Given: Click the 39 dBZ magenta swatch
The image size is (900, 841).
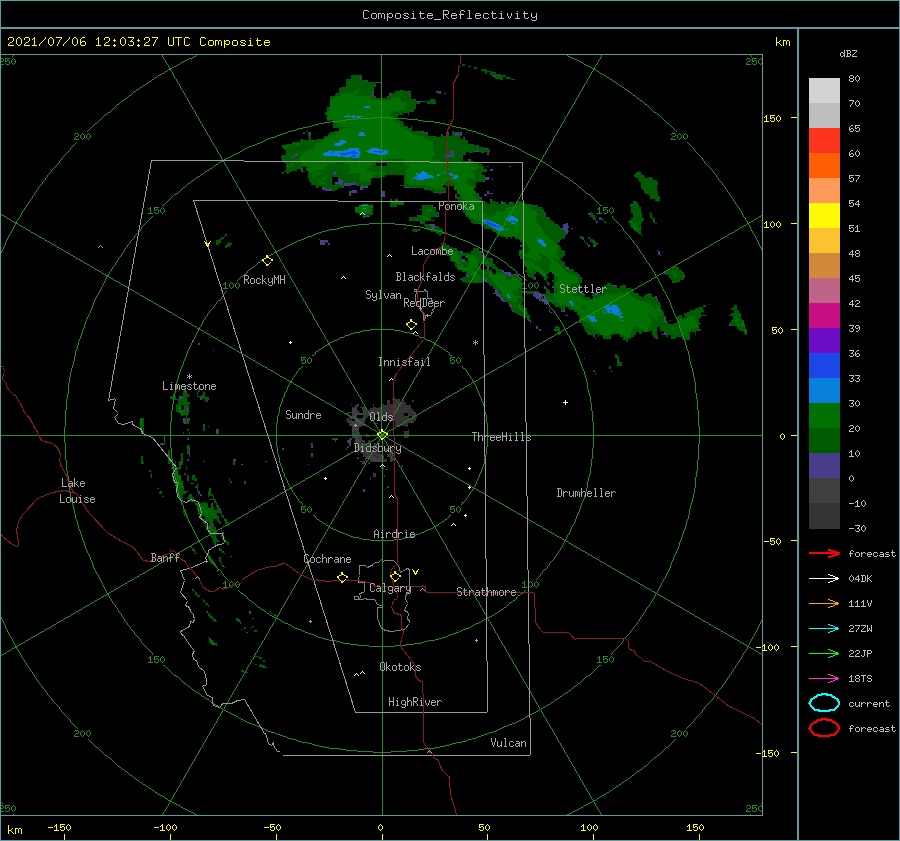Looking at the screenshot, I should [824, 315].
